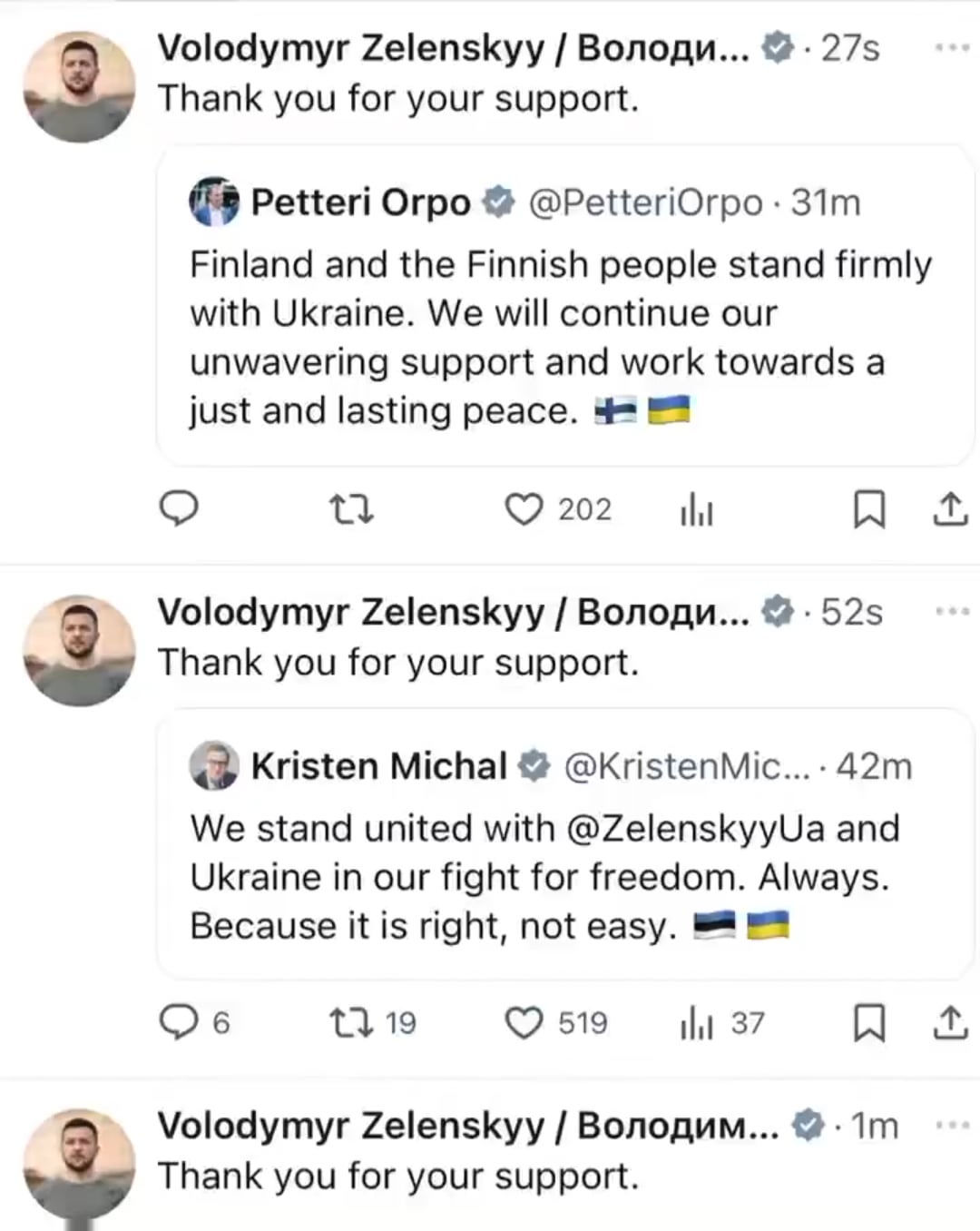Open more options on the 1m post
This screenshot has width=980, height=1231.
click(x=952, y=1125)
